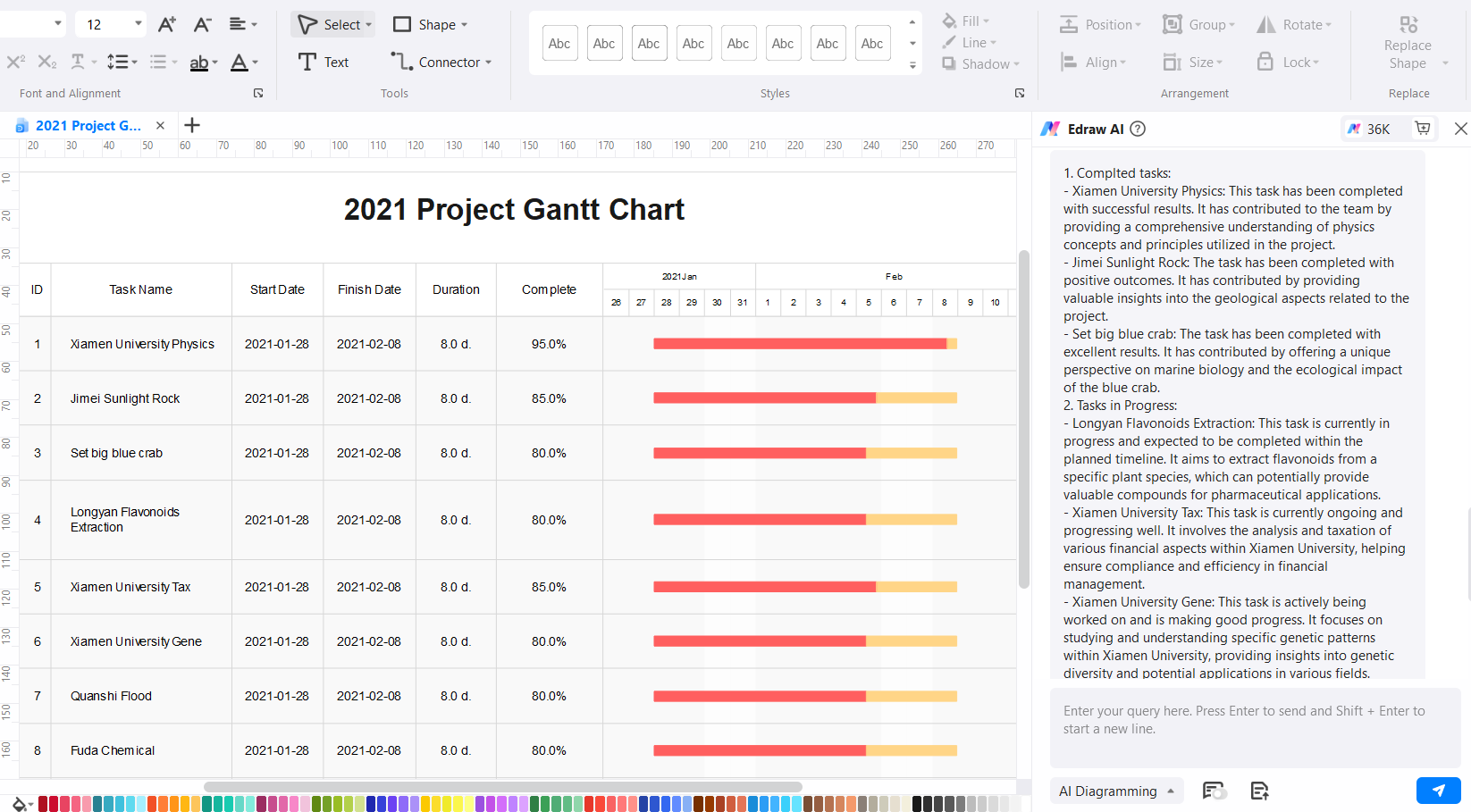
Task: Open the Align dropdown
Action: coord(1093,62)
